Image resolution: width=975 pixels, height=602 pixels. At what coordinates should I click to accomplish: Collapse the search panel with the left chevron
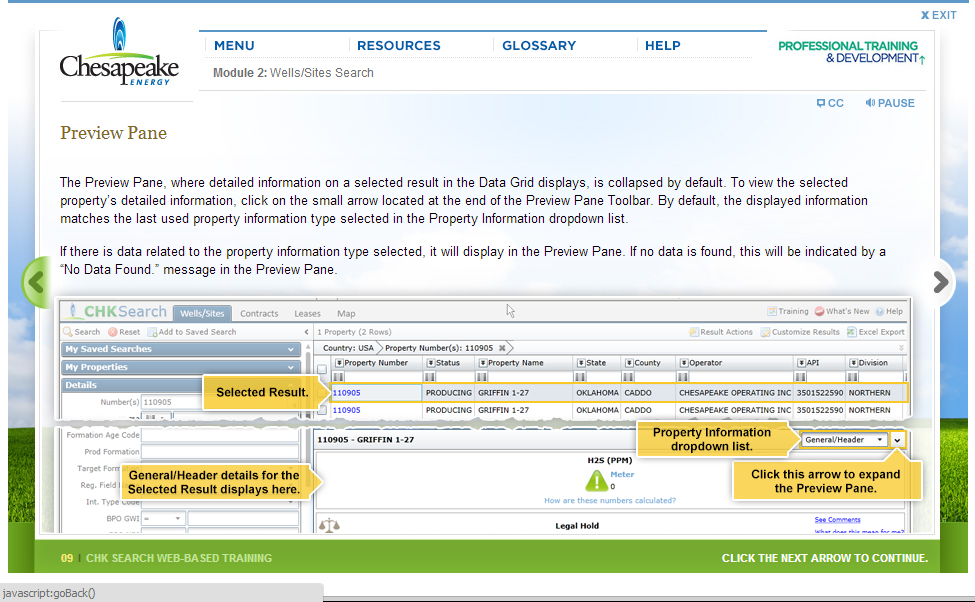tap(307, 332)
